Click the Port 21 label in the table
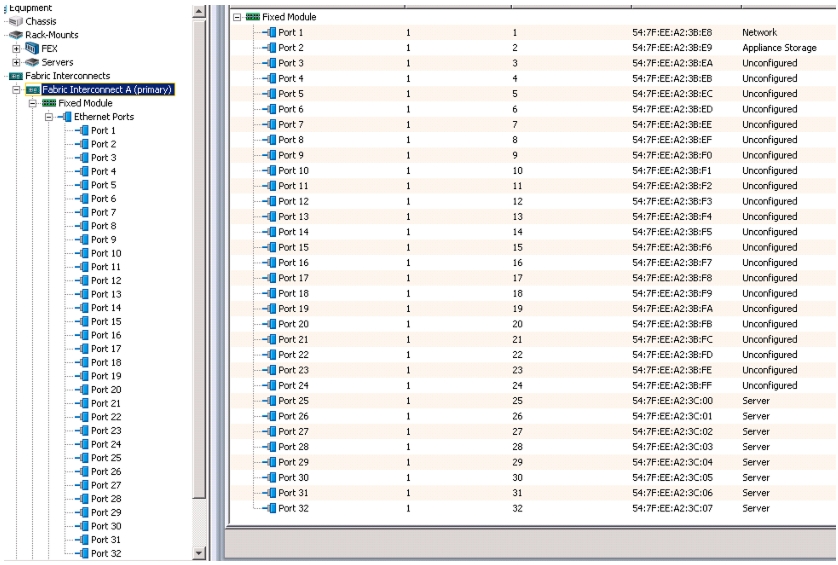 (293, 339)
